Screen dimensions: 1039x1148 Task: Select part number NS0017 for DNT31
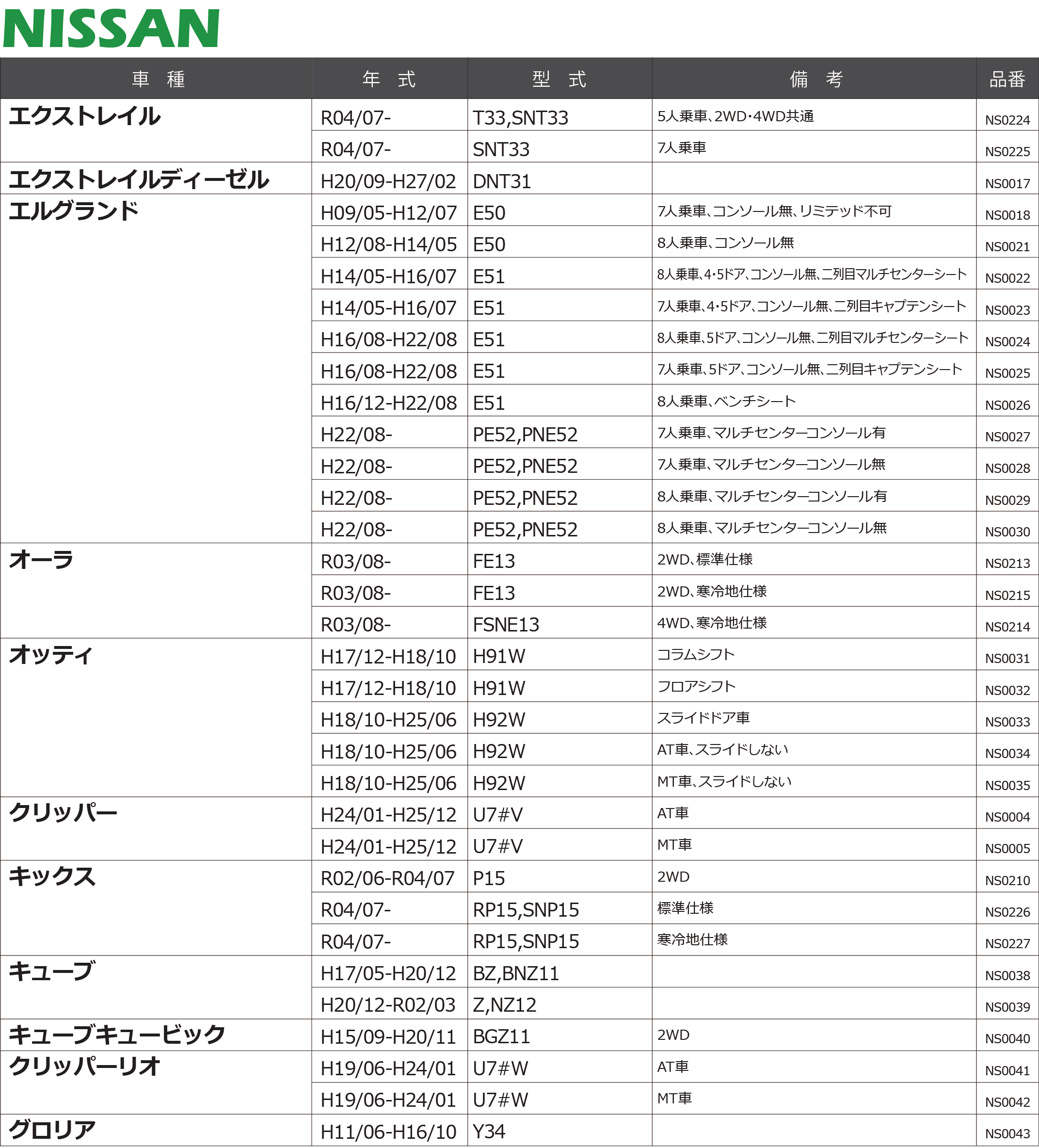click(1007, 183)
